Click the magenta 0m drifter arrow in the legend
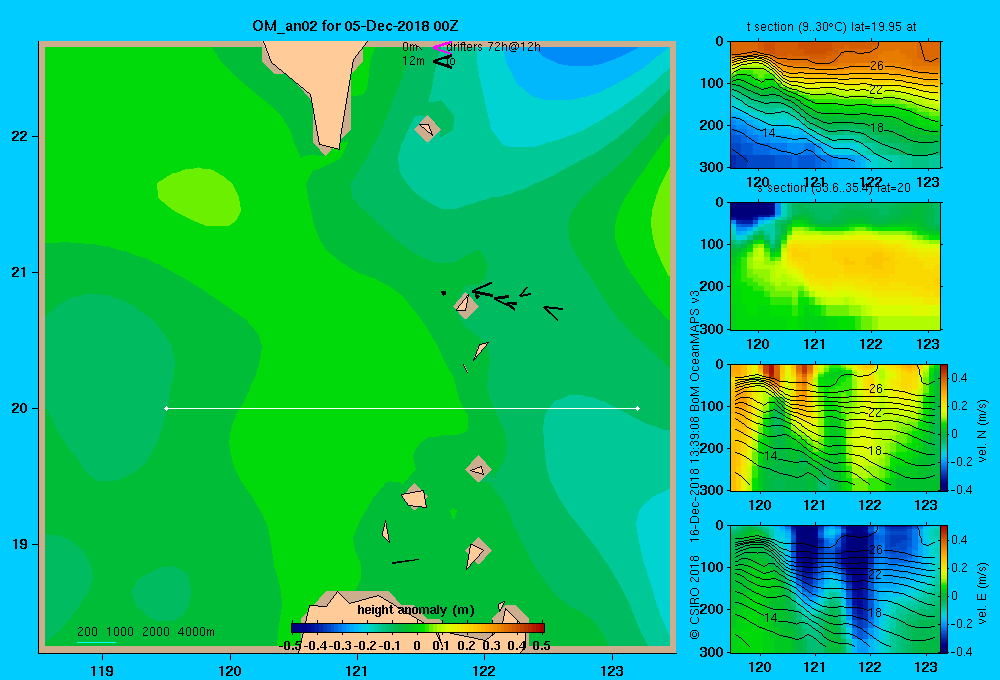This screenshot has height=680, width=1000. point(442,47)
